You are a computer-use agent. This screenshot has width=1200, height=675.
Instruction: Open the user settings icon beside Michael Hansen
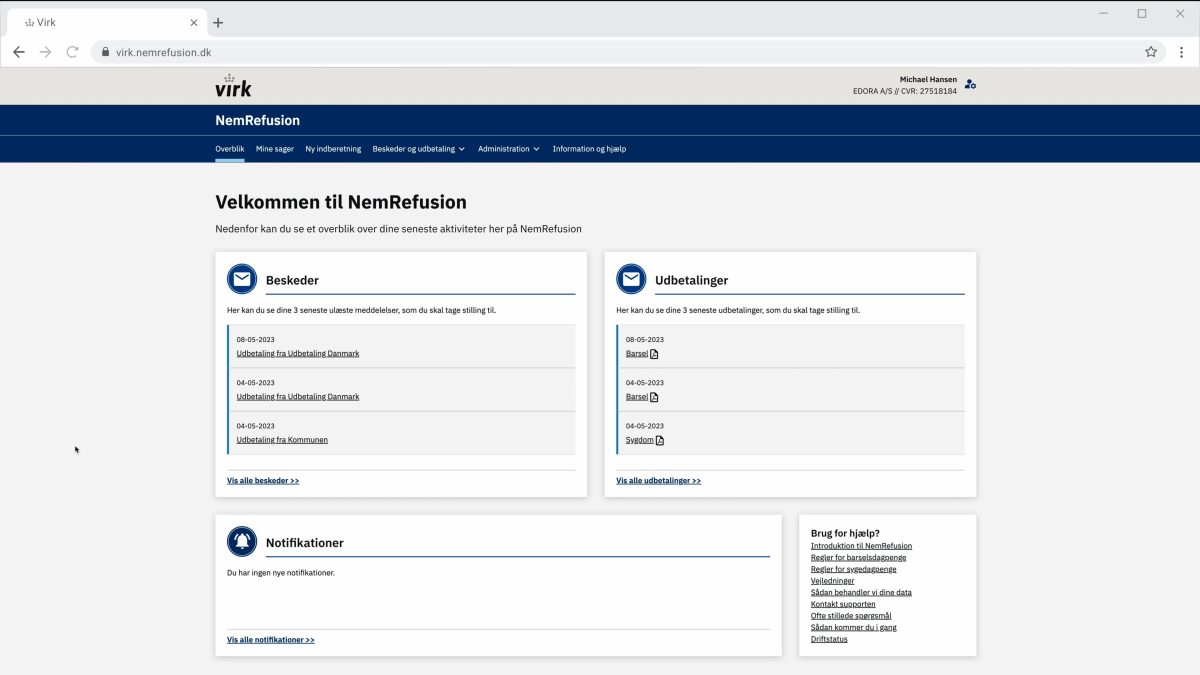point(970,85)
